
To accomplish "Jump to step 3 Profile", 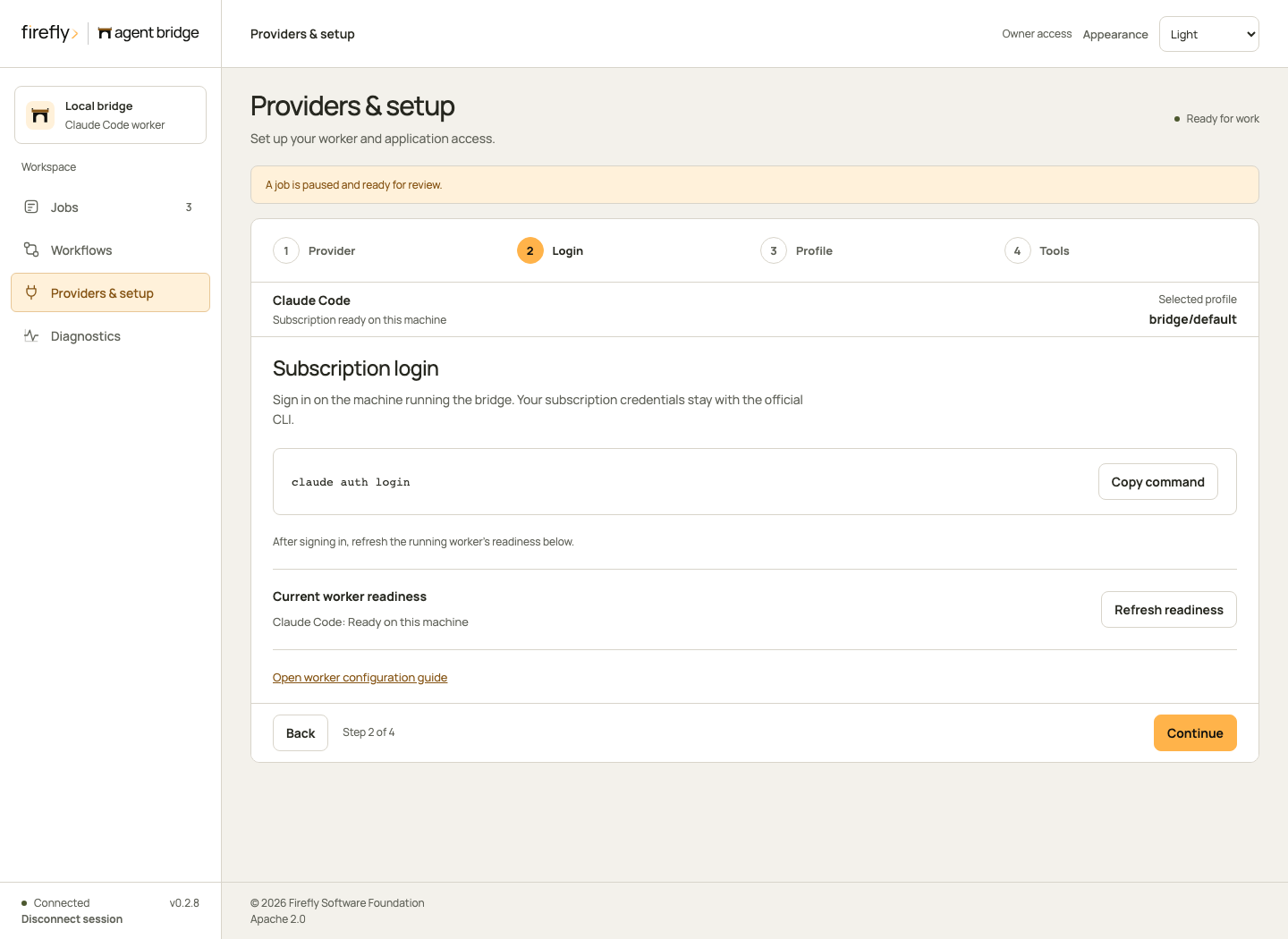I will coord(796,251).
